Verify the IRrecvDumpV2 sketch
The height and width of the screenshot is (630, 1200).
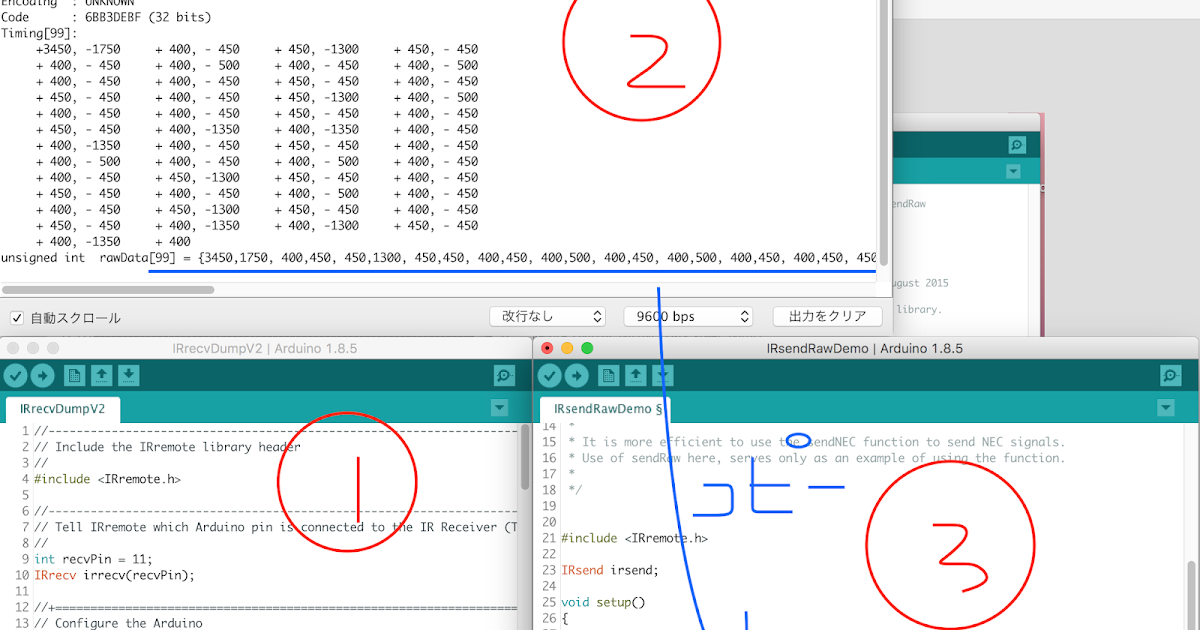14,375
